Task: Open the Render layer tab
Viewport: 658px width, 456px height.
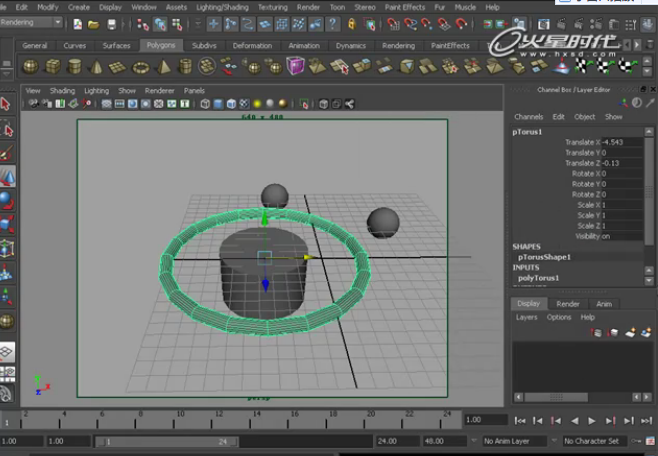Action: point(568,304)
